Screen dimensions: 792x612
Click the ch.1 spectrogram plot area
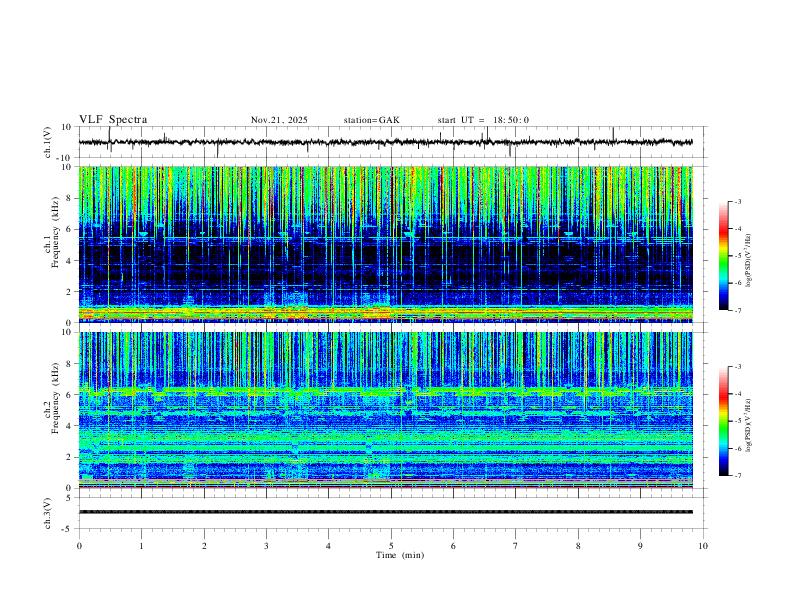[x=386, y=244]
